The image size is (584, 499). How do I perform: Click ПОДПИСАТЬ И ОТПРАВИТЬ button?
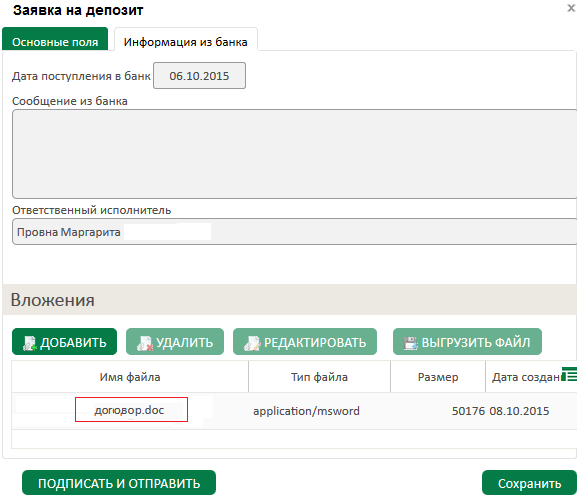(x=119, y=483)
